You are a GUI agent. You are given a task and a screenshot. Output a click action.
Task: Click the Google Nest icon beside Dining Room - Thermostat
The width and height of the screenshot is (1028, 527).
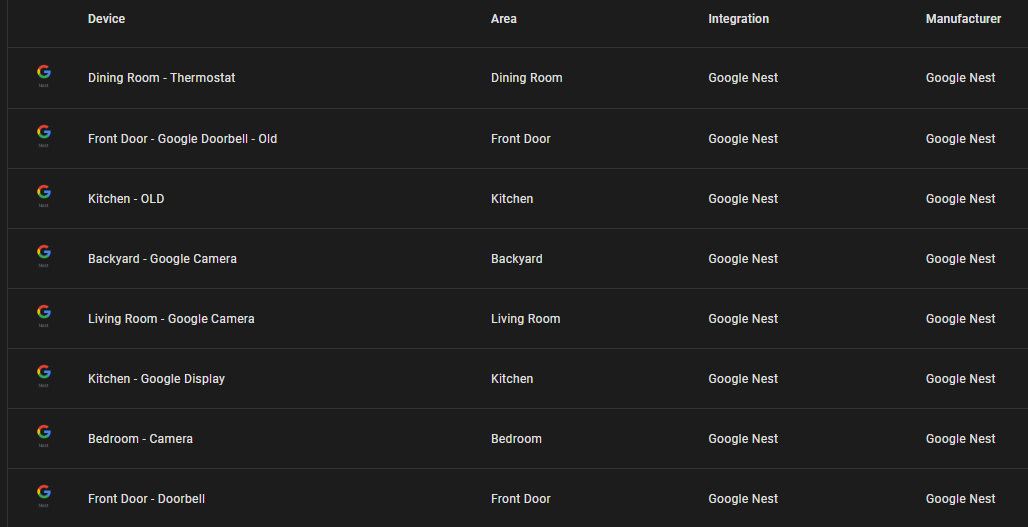43,75
